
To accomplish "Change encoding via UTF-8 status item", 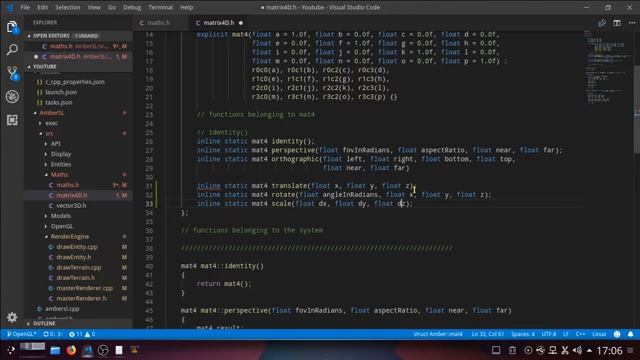I will (549, 334).
